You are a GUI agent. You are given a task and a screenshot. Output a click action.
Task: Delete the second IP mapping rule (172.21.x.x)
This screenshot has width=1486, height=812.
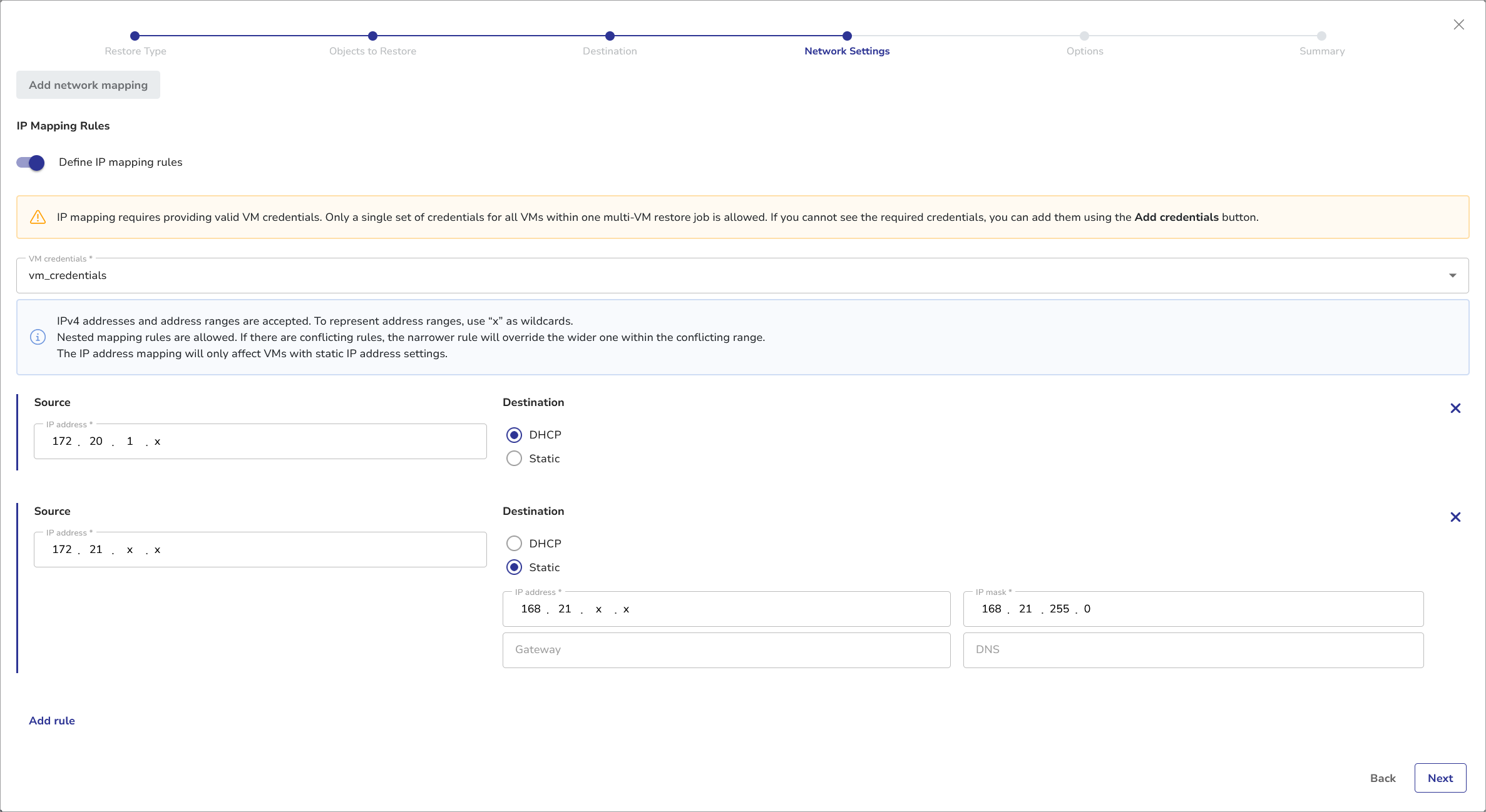pyautogui.click(x=1455, y=517)
